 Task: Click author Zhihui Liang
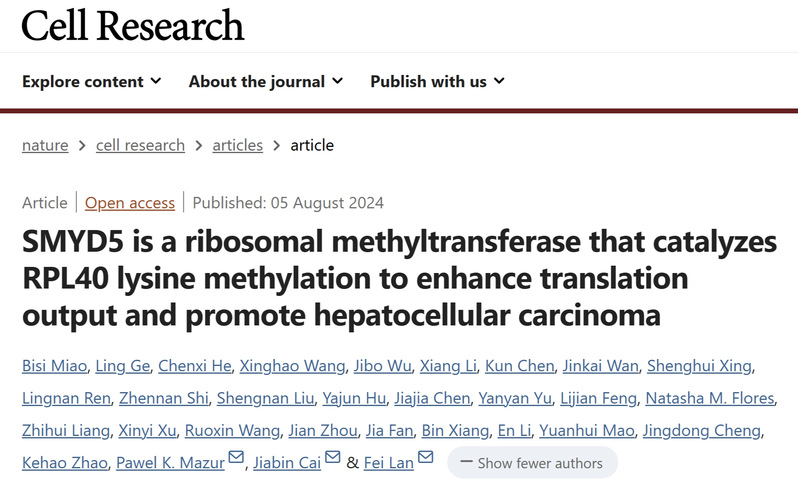click(x=66, y=431)
